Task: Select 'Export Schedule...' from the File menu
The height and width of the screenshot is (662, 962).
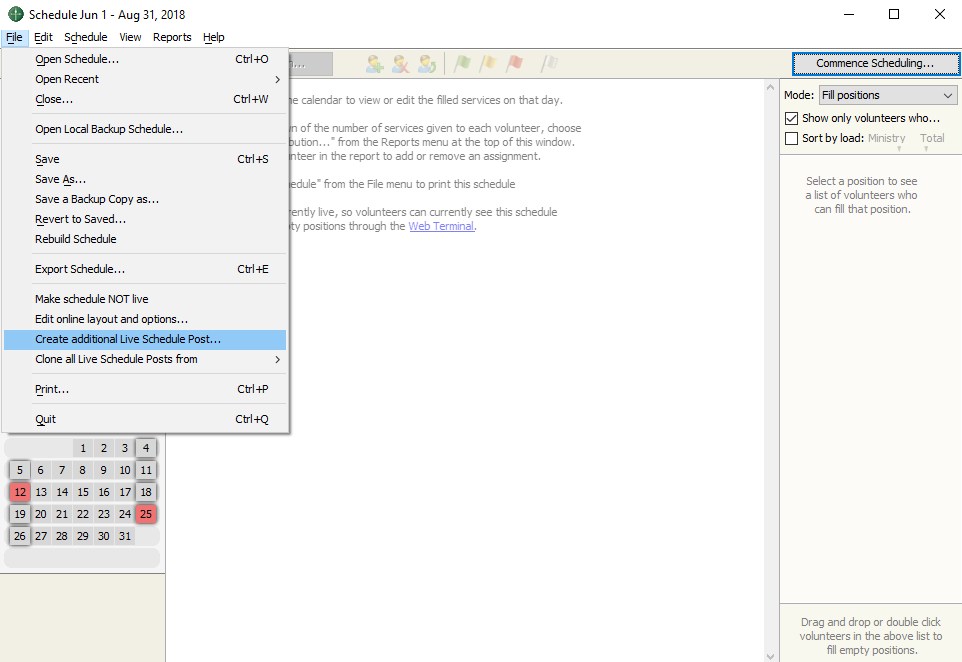Action: (80, 269)
